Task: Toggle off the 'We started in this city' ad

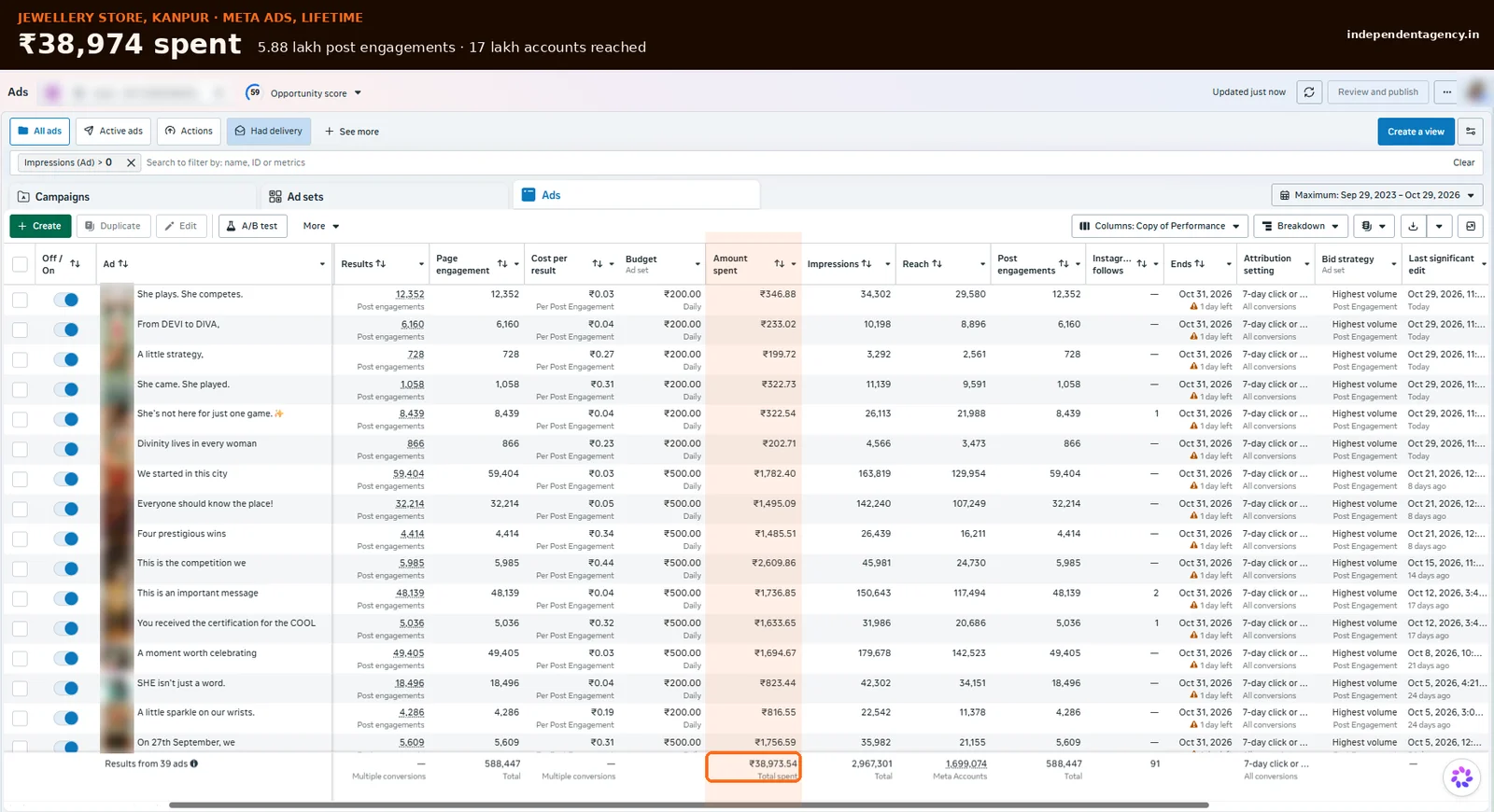Action: 65,479
